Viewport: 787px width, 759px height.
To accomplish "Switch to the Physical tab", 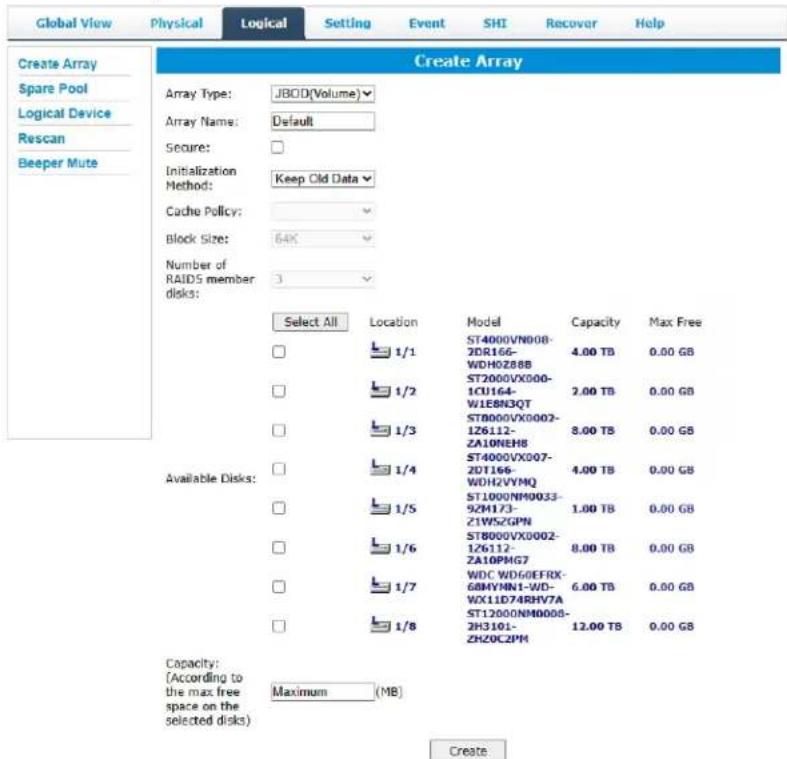I will tap(176, 23).
